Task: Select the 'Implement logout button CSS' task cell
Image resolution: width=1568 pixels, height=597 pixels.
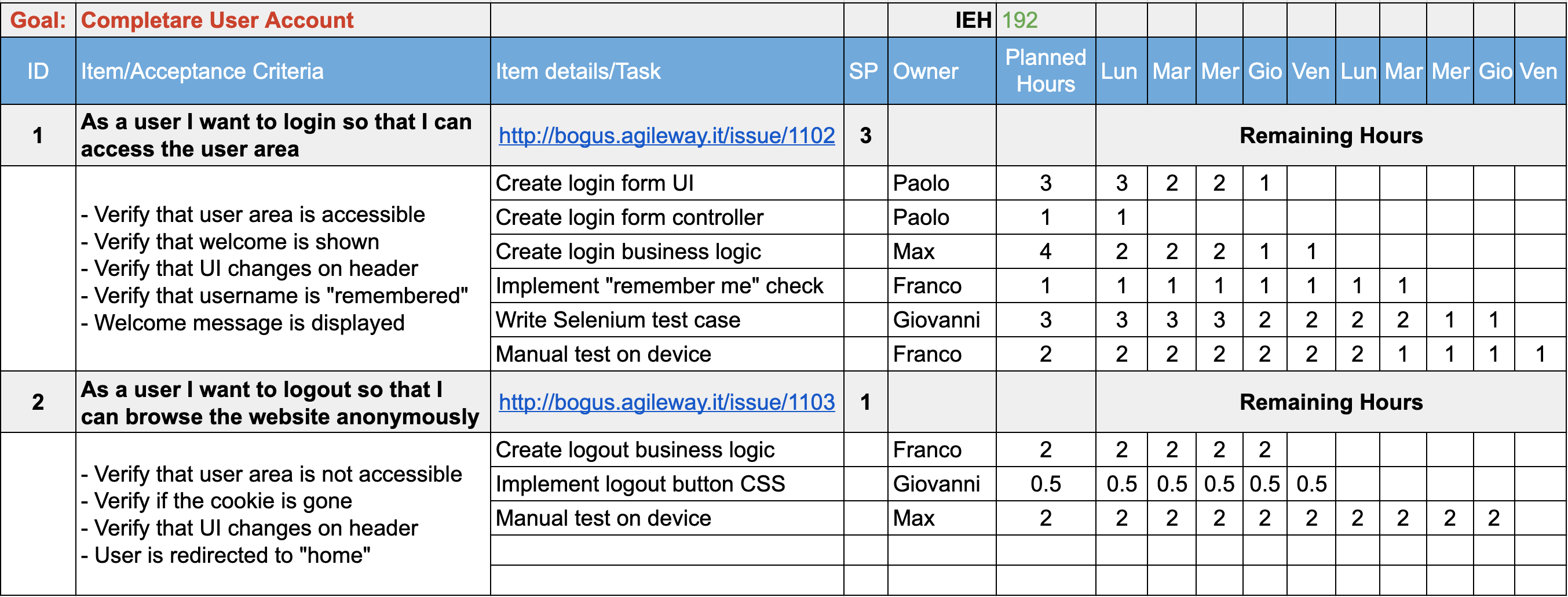Action: click(640, 484)
